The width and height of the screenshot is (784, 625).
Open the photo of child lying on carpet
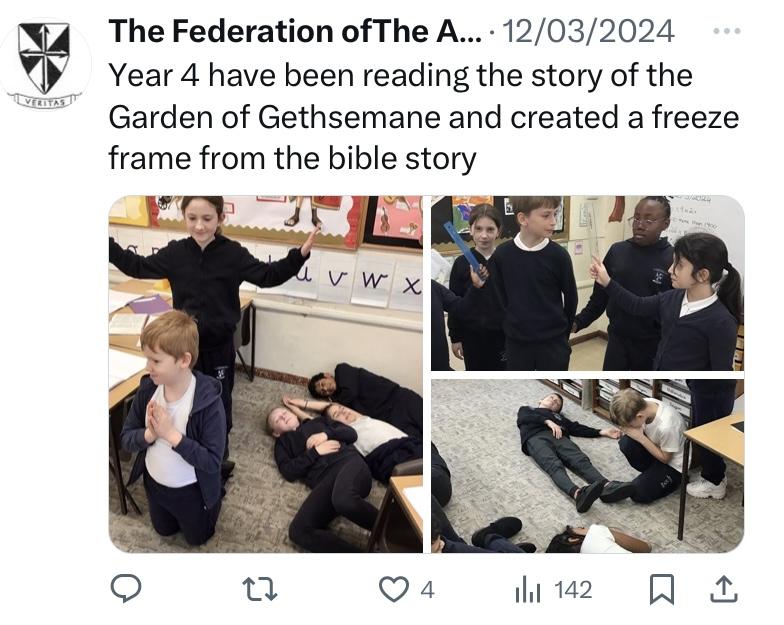point(588,466)
